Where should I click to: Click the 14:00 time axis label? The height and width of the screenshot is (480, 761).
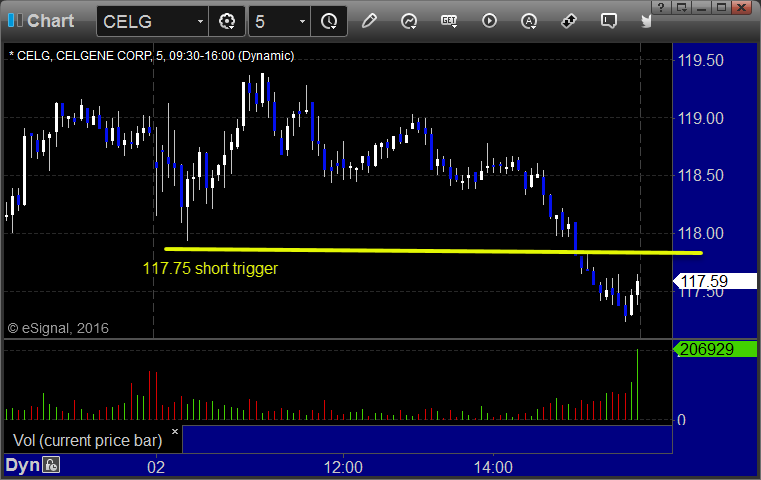pyautogui.click(x=493, y=467)
